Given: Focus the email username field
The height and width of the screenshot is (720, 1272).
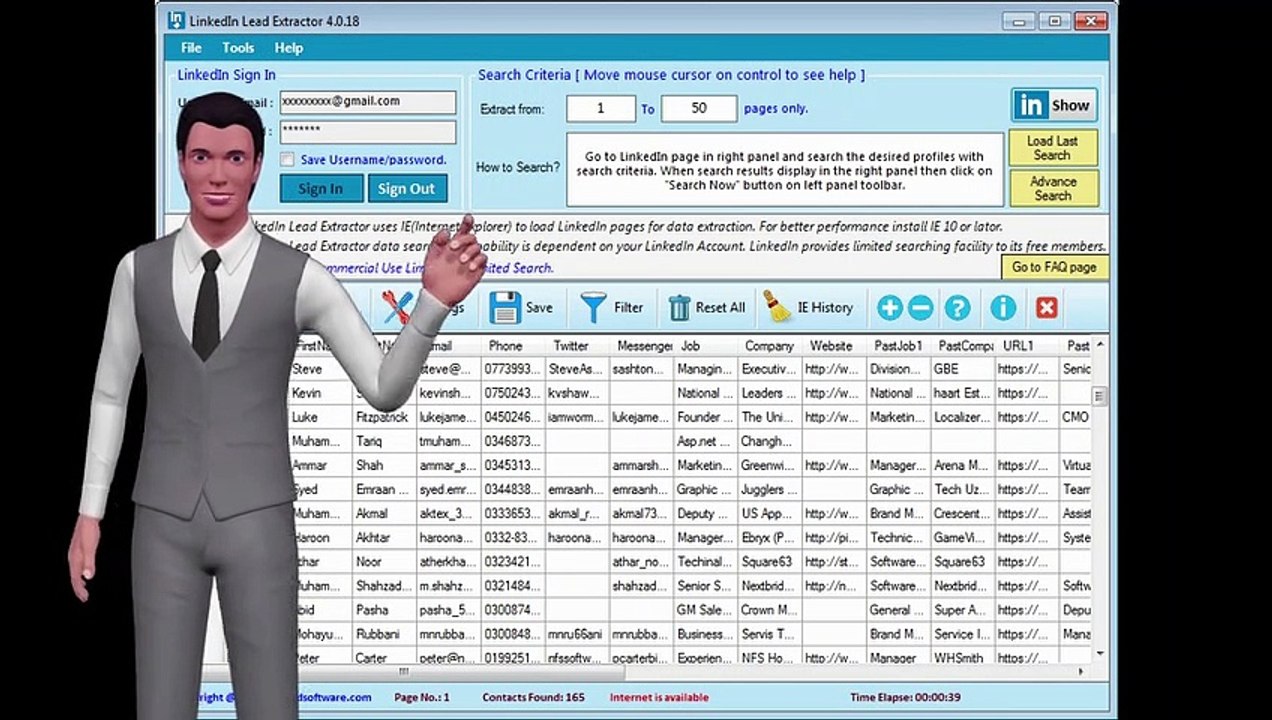Looking at the screenshot, I should (x=367, y=102).
